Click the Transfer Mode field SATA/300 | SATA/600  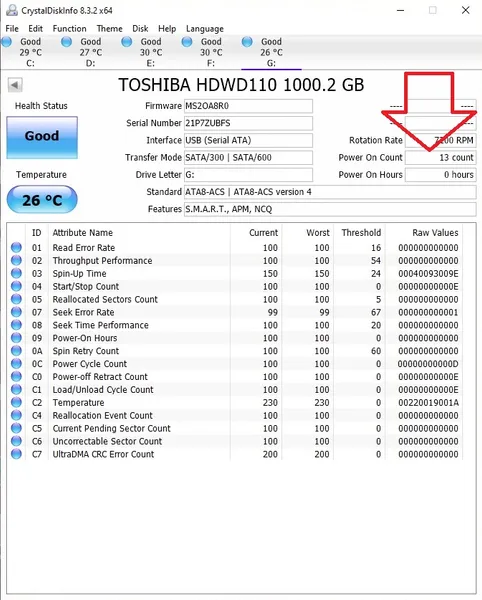pos(248,158)
